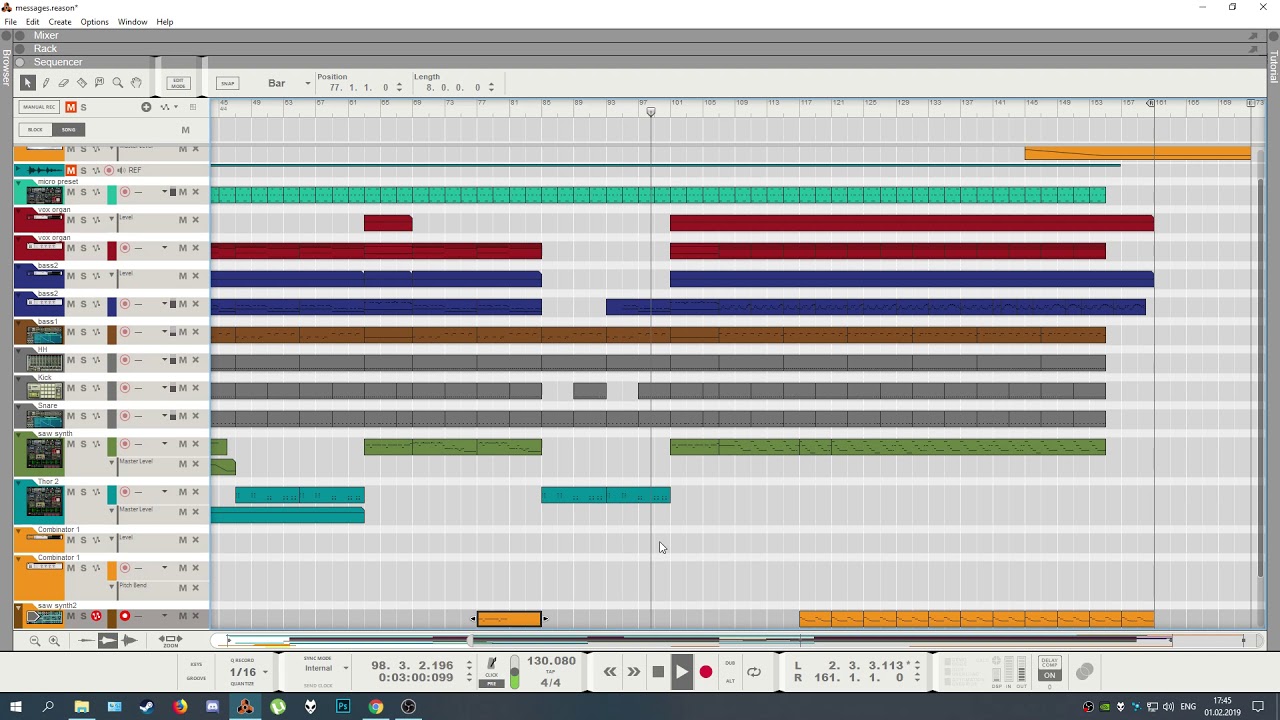1280x720 pixels.
Task: Switch to Song view
Action: tap(69, 129)
